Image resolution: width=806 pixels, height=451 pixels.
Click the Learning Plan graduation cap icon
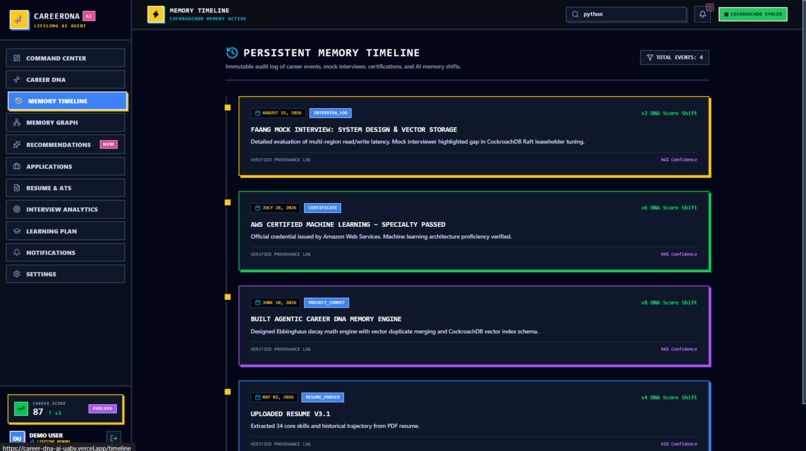pos(16,231)
